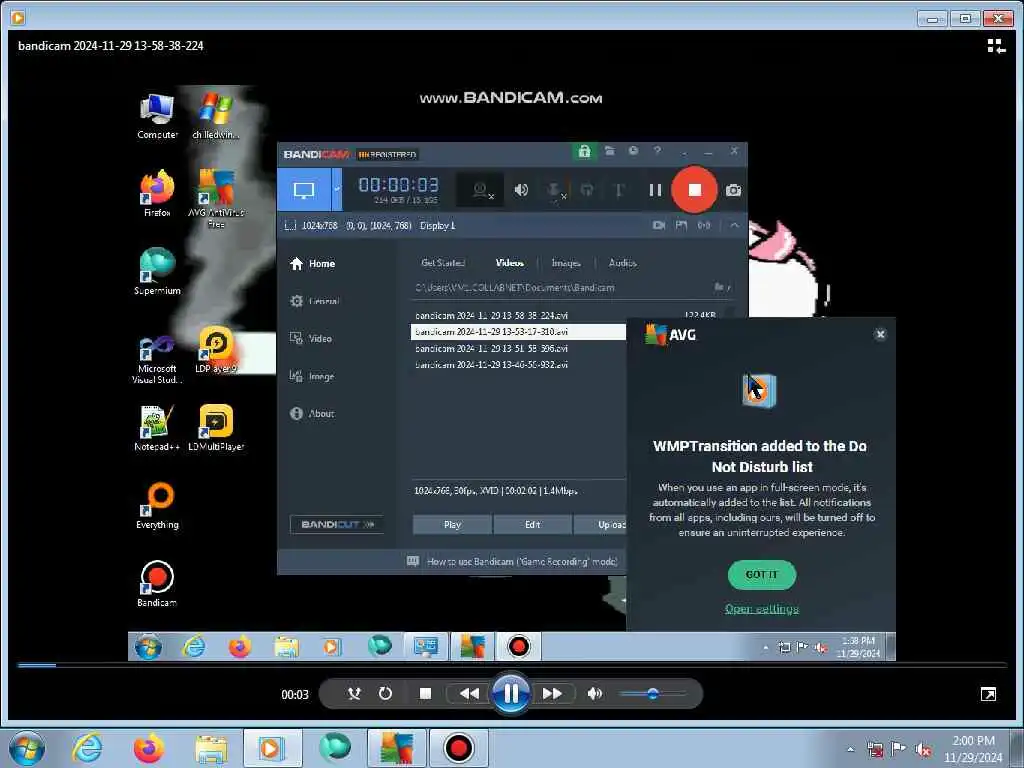Skip forward with the fast-forward button

tap(552, 694)
